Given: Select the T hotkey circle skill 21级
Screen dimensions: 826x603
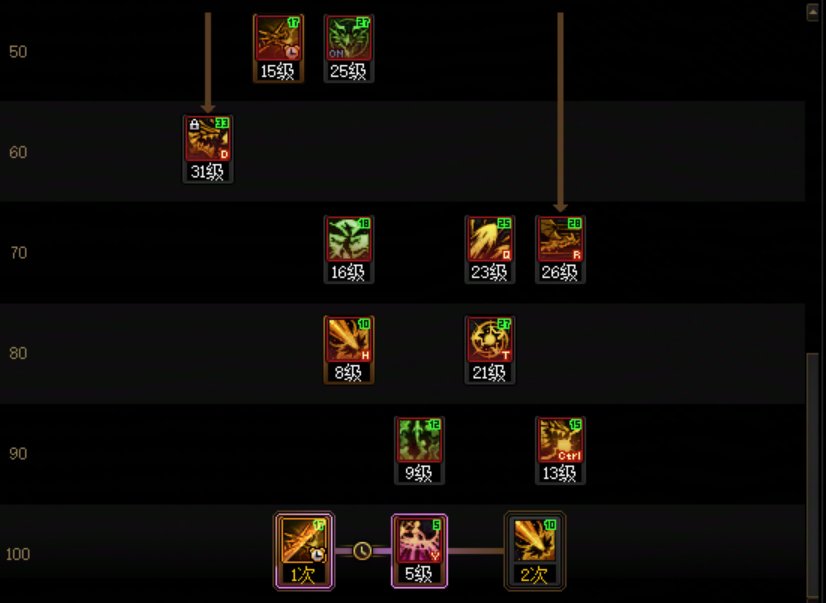Looking at the screenshot, I should [x=489, y=350].
